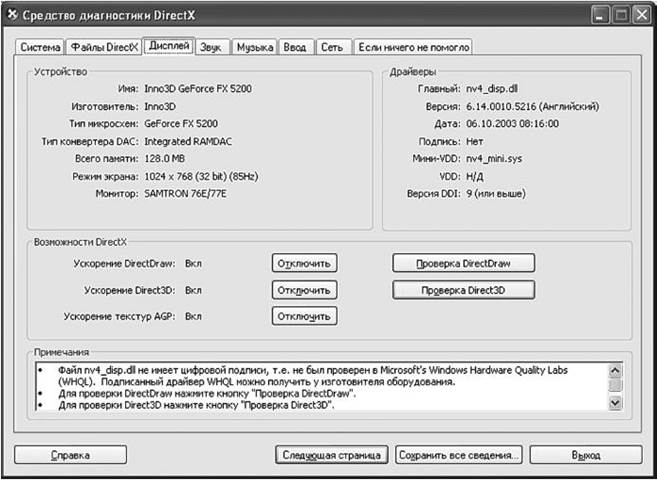The image size is (657, 481).
Task: Close the DirectX diagnostic window
Action: (642, 16)
